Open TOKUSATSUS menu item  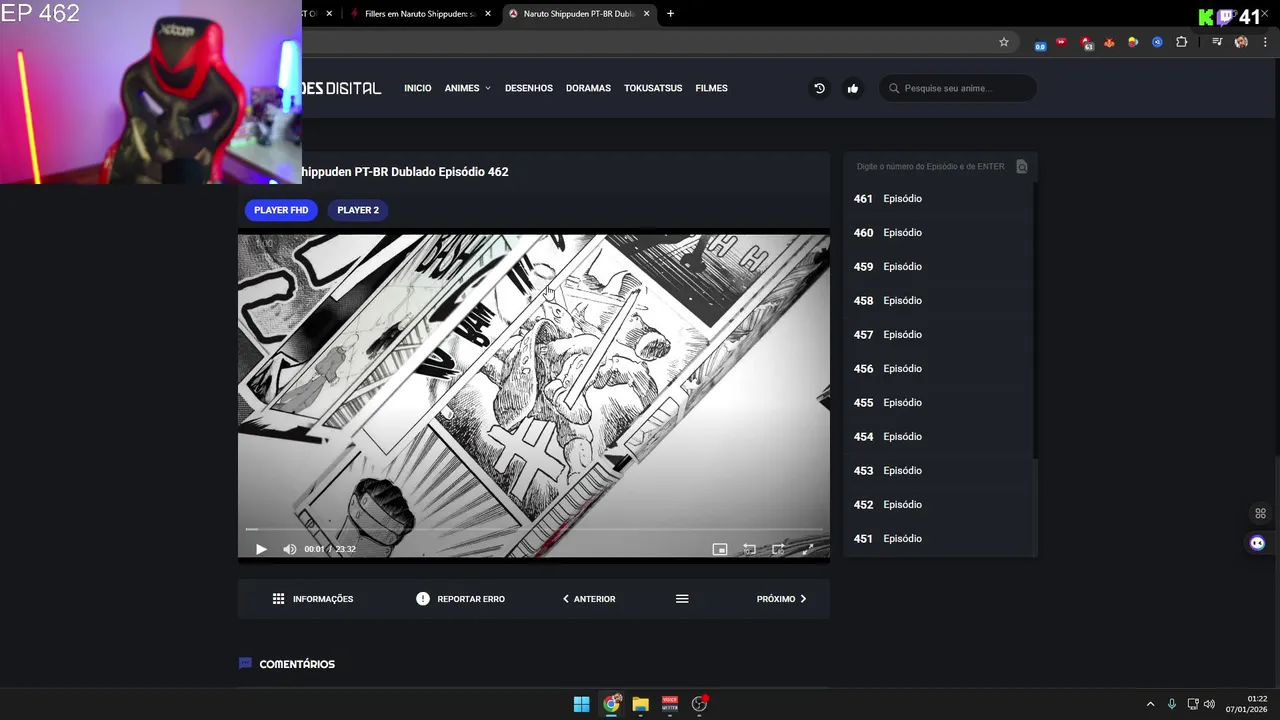(x=653, y=88)
